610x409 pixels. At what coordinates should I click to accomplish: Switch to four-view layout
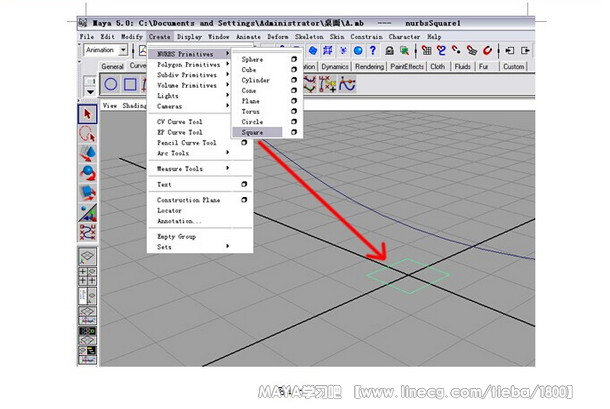pos(88,276)
